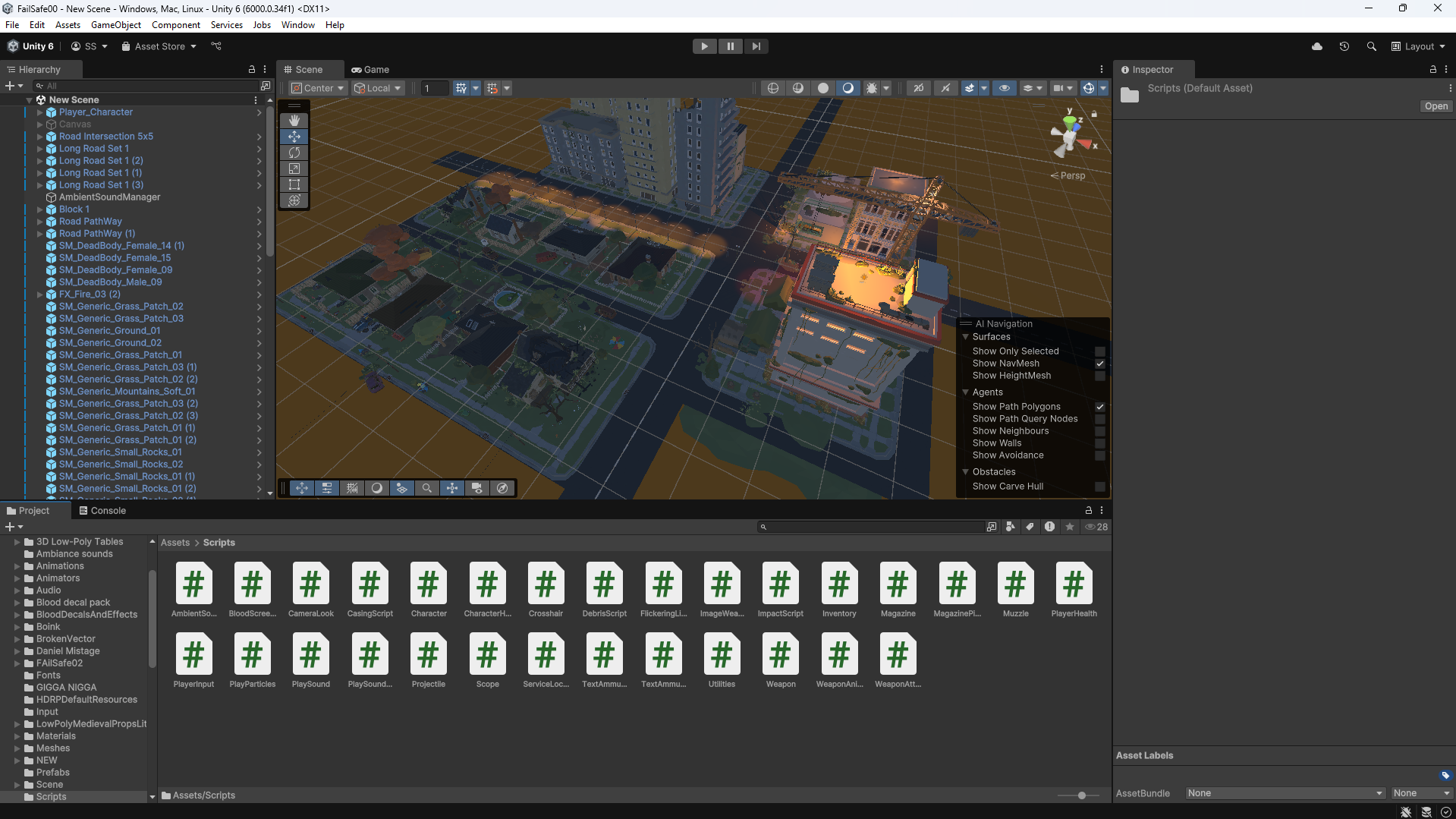Toggle Show Path Polygons checkbox
This screenshot has width=1456, height=819.
click(x=1099, y=407)
